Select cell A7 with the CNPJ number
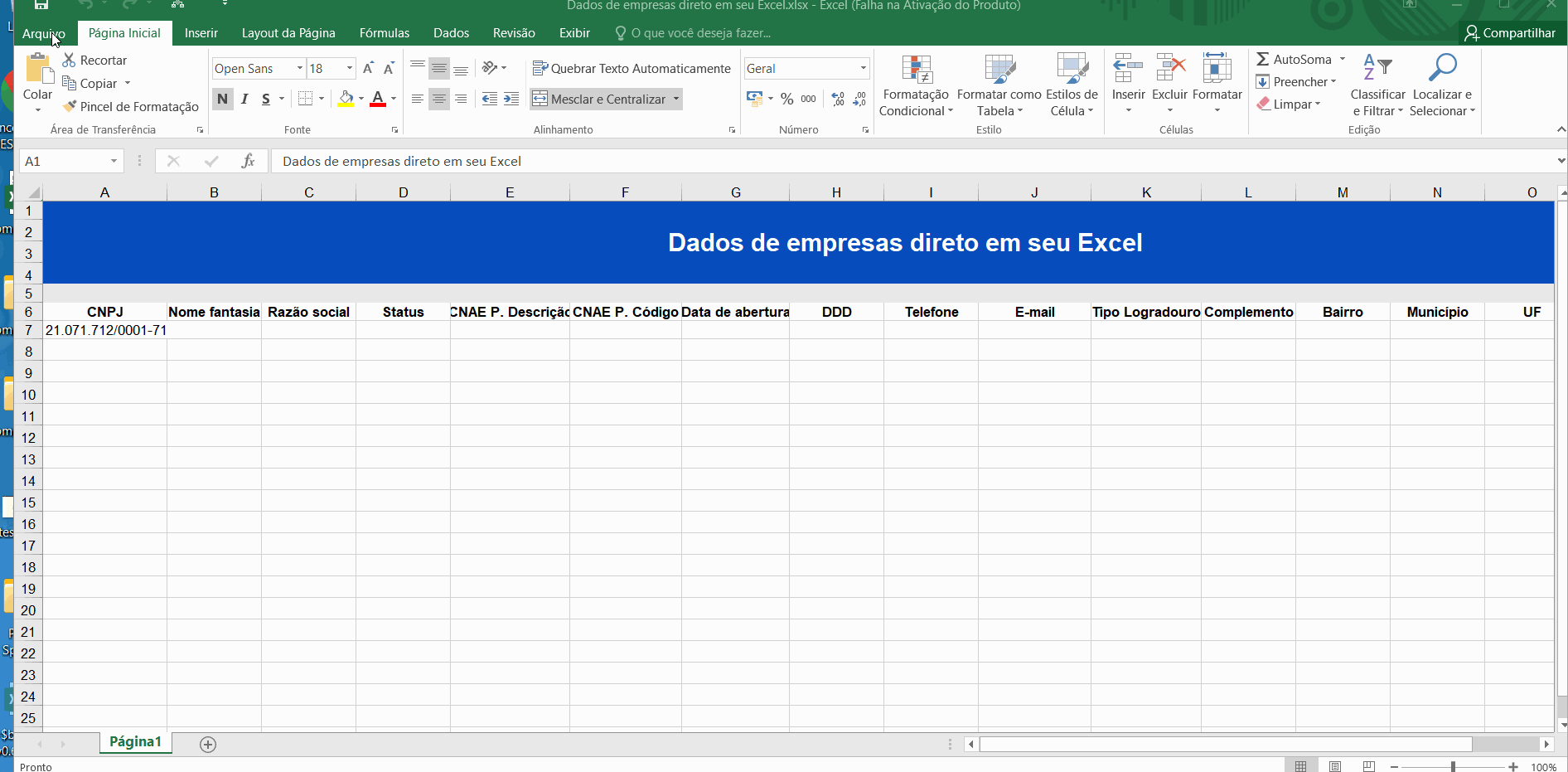The height and width of the screenshot is (772, 1568). (105, 330)
